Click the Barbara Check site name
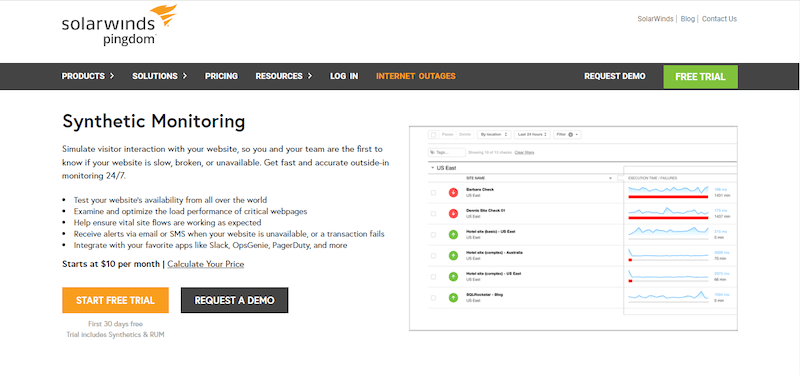800x375 pixels. click(480, 189)
